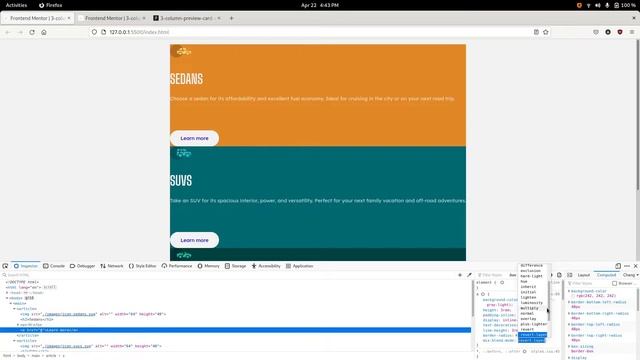
Task: Reload the current page
Action: (32, 32)
